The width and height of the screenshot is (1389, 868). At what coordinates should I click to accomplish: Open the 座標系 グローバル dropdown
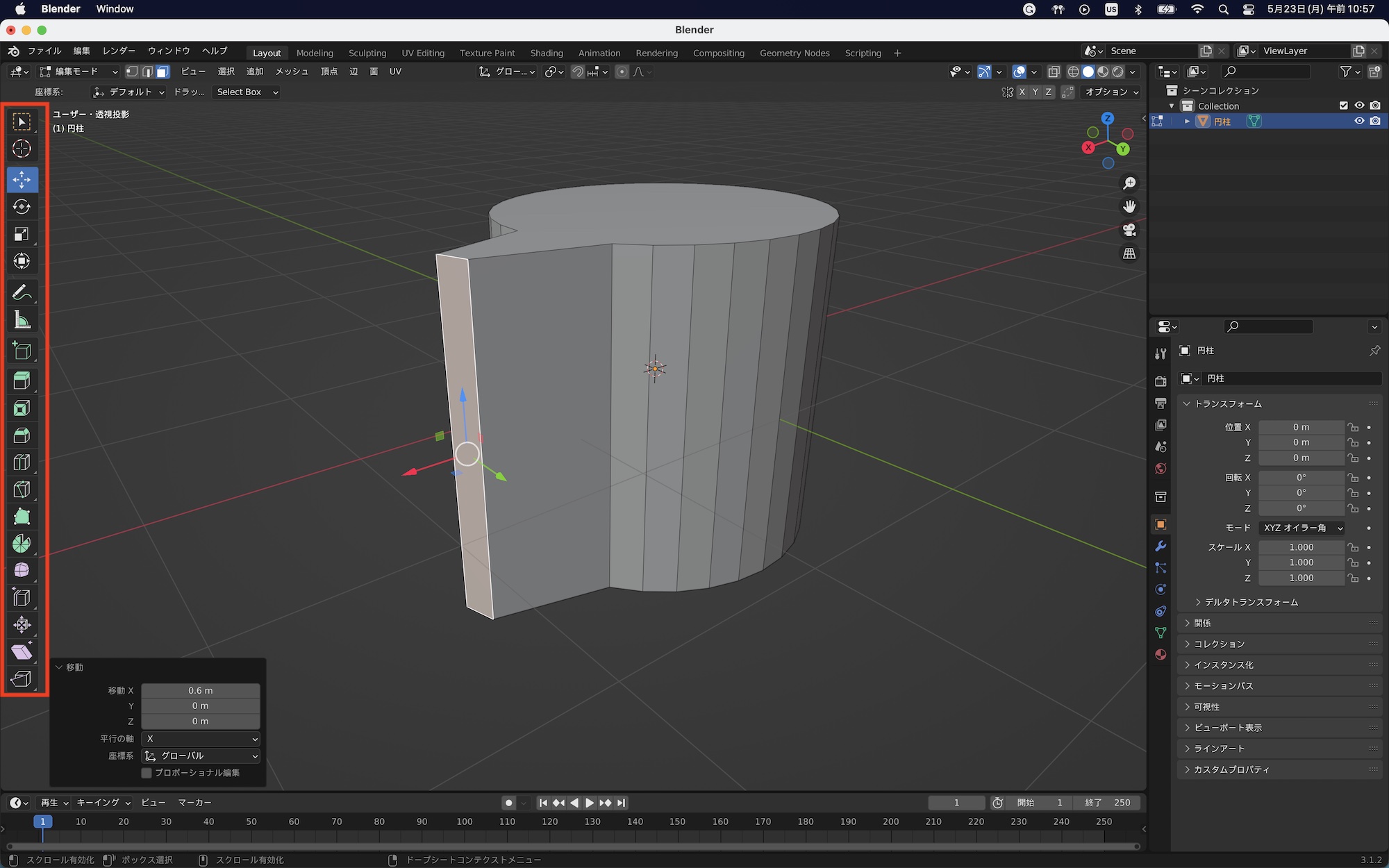point(201,756)
